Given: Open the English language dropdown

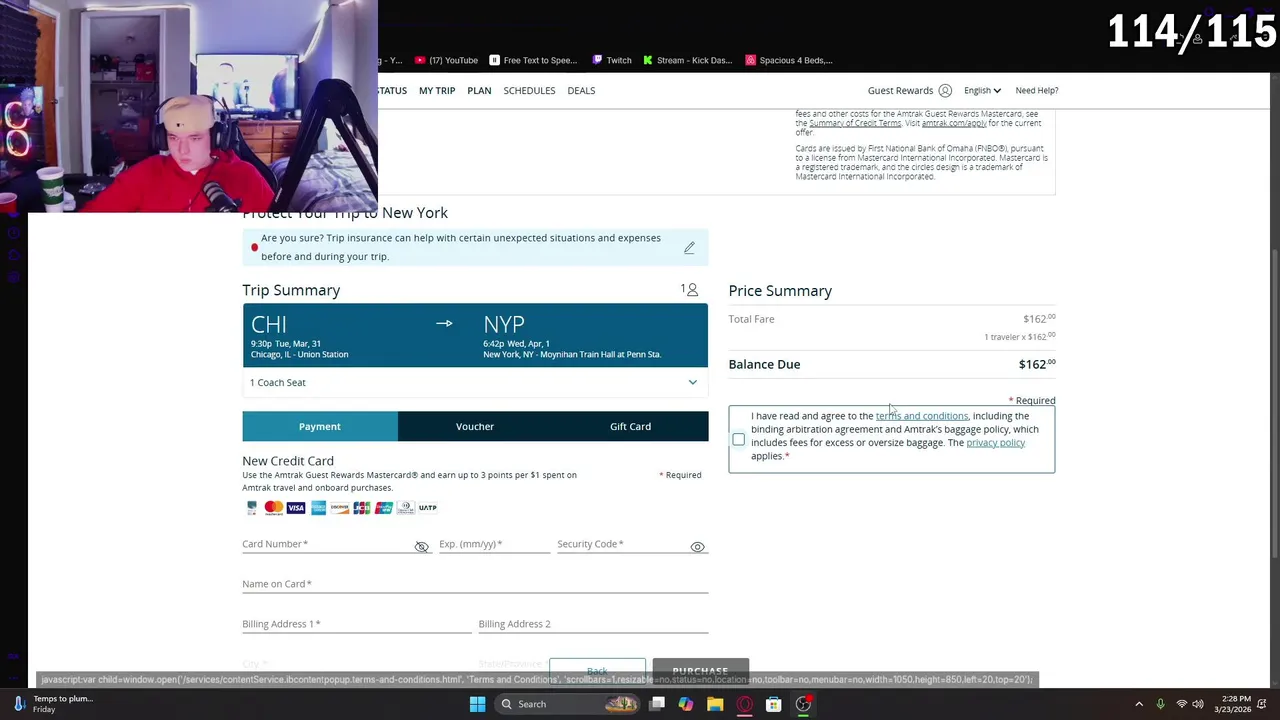Looking at the screenshot, I should tap(982, 90).
